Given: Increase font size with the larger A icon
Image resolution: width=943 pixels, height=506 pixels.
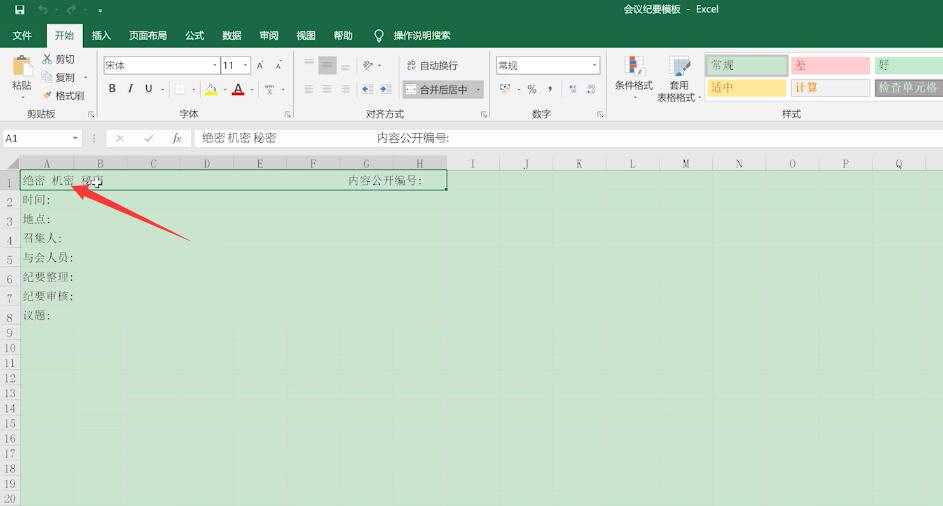Looking at the screenshot, I should tap(260, 65).
